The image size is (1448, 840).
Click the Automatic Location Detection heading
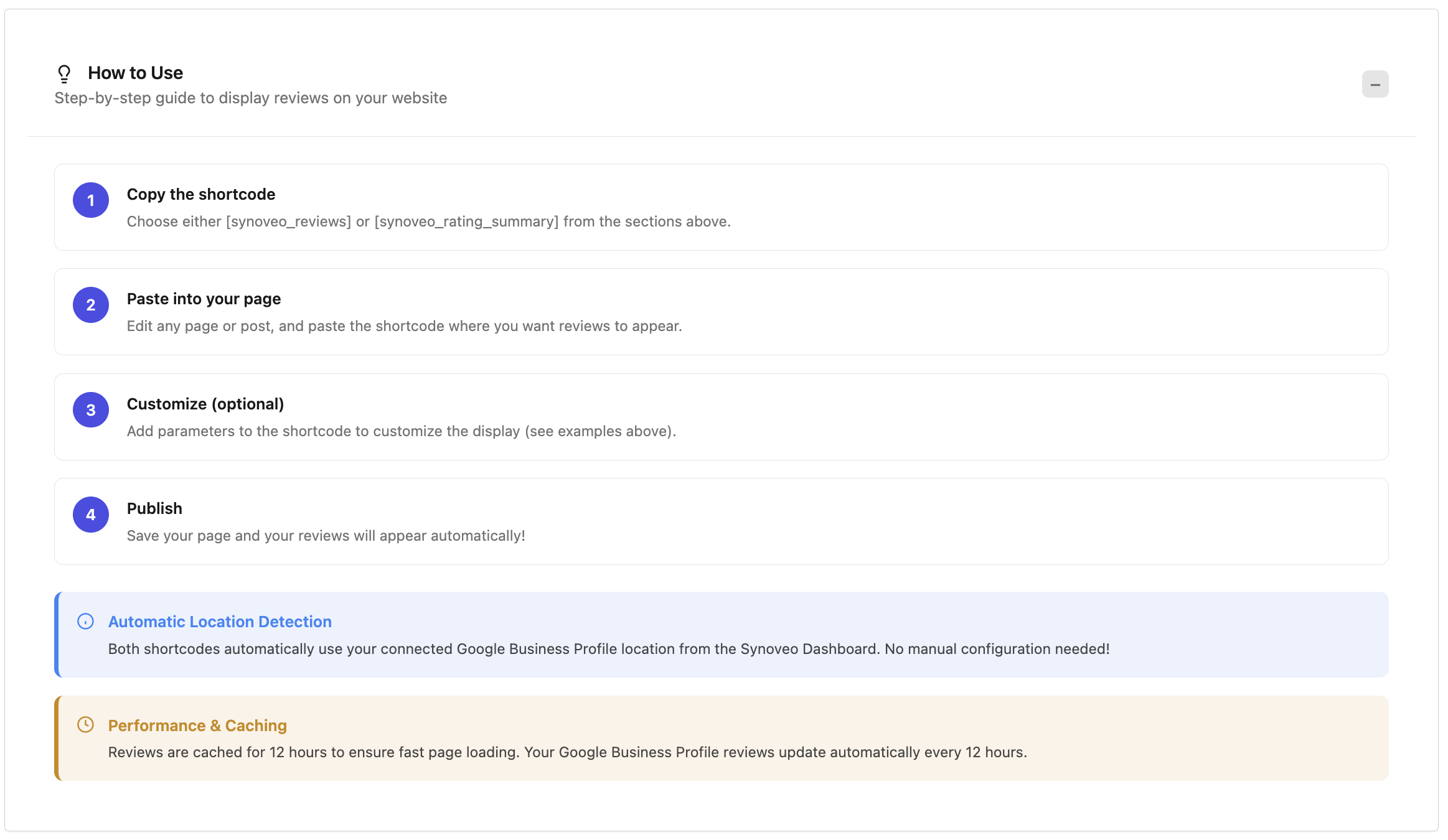(x=220, y=622)
